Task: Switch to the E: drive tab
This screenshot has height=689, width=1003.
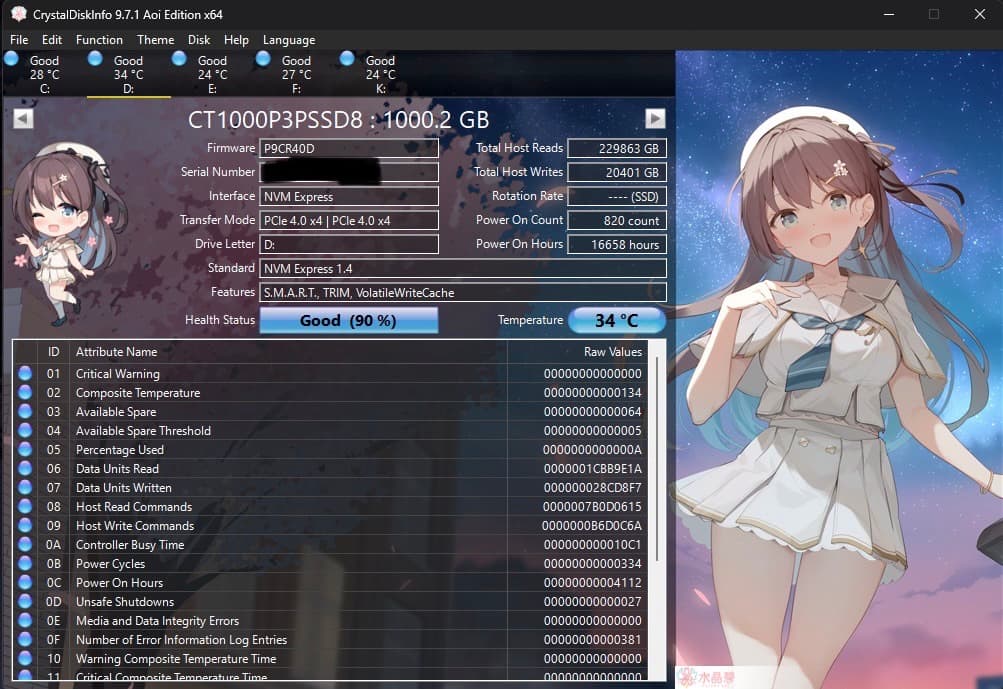Action: (212, 74)
